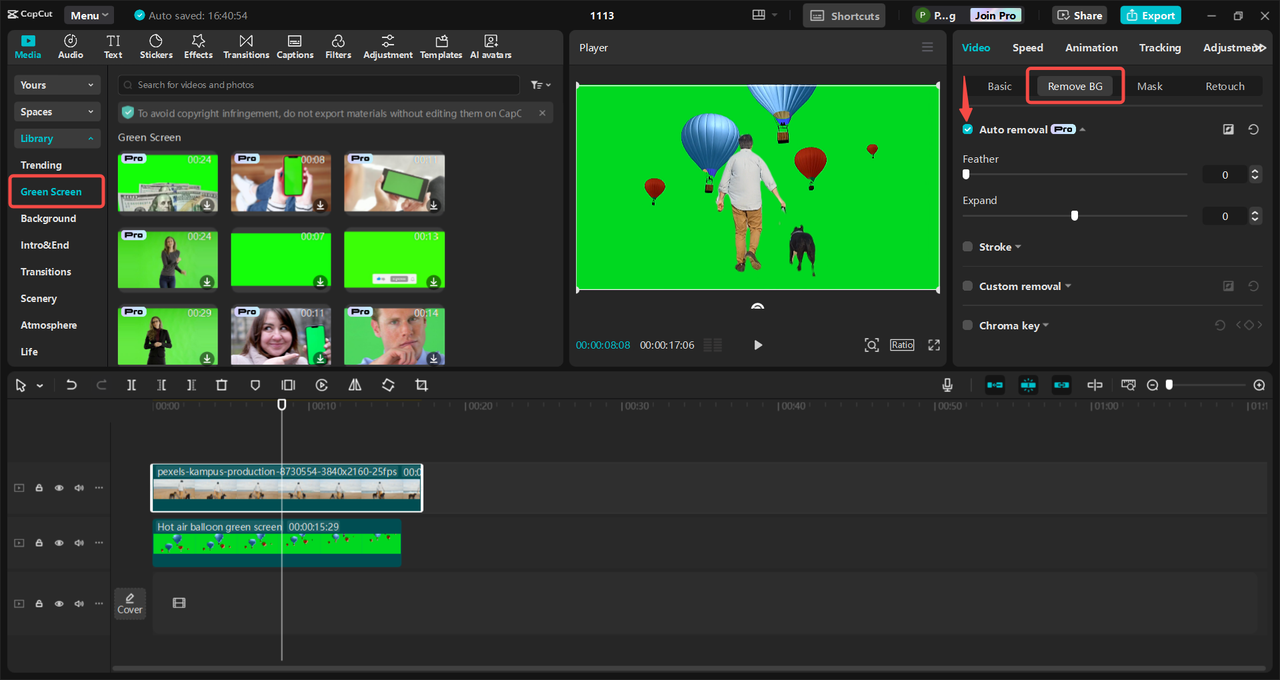Switch to the Animation tab
1280x680 pixels.
point(1091,47)
